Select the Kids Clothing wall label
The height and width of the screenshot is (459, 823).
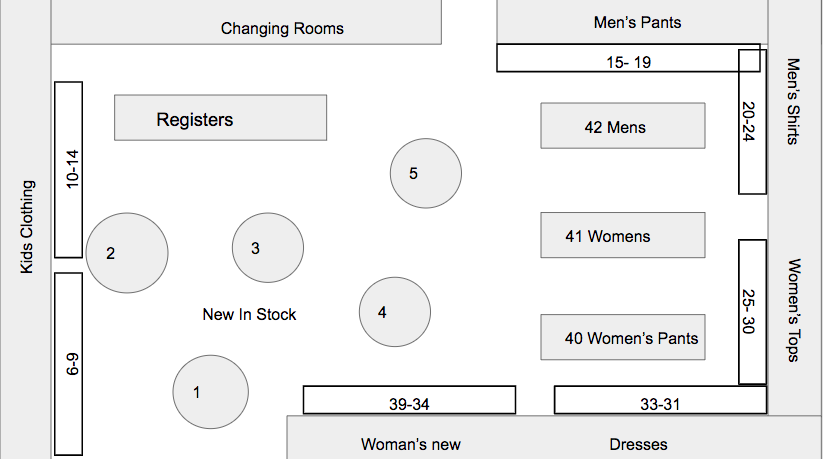27,228
